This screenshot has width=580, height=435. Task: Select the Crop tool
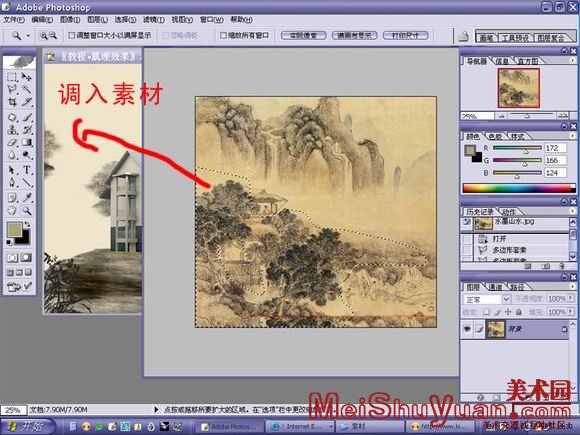click(12, 101)
